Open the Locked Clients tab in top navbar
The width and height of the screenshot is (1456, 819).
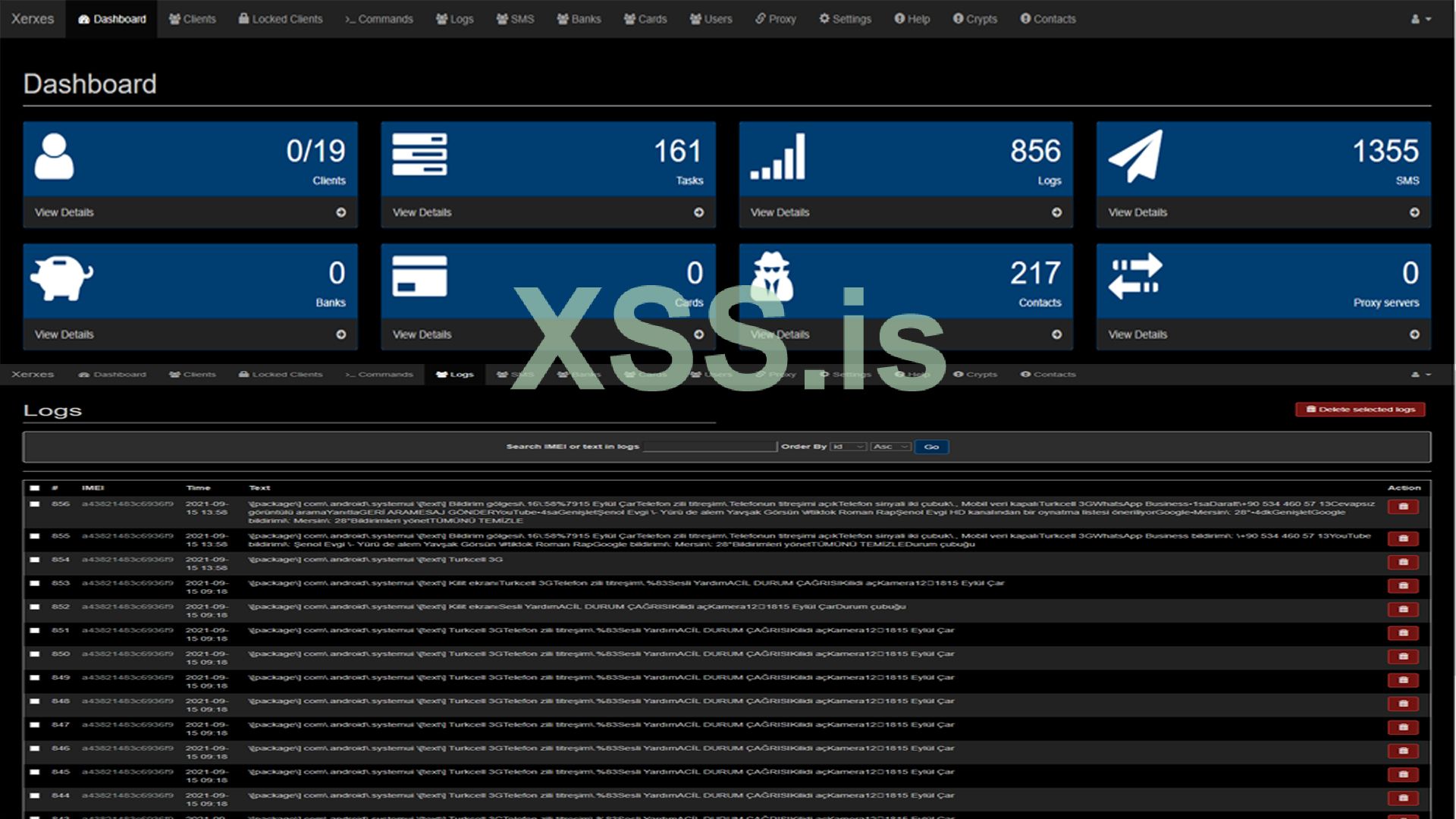coord(281,19)
